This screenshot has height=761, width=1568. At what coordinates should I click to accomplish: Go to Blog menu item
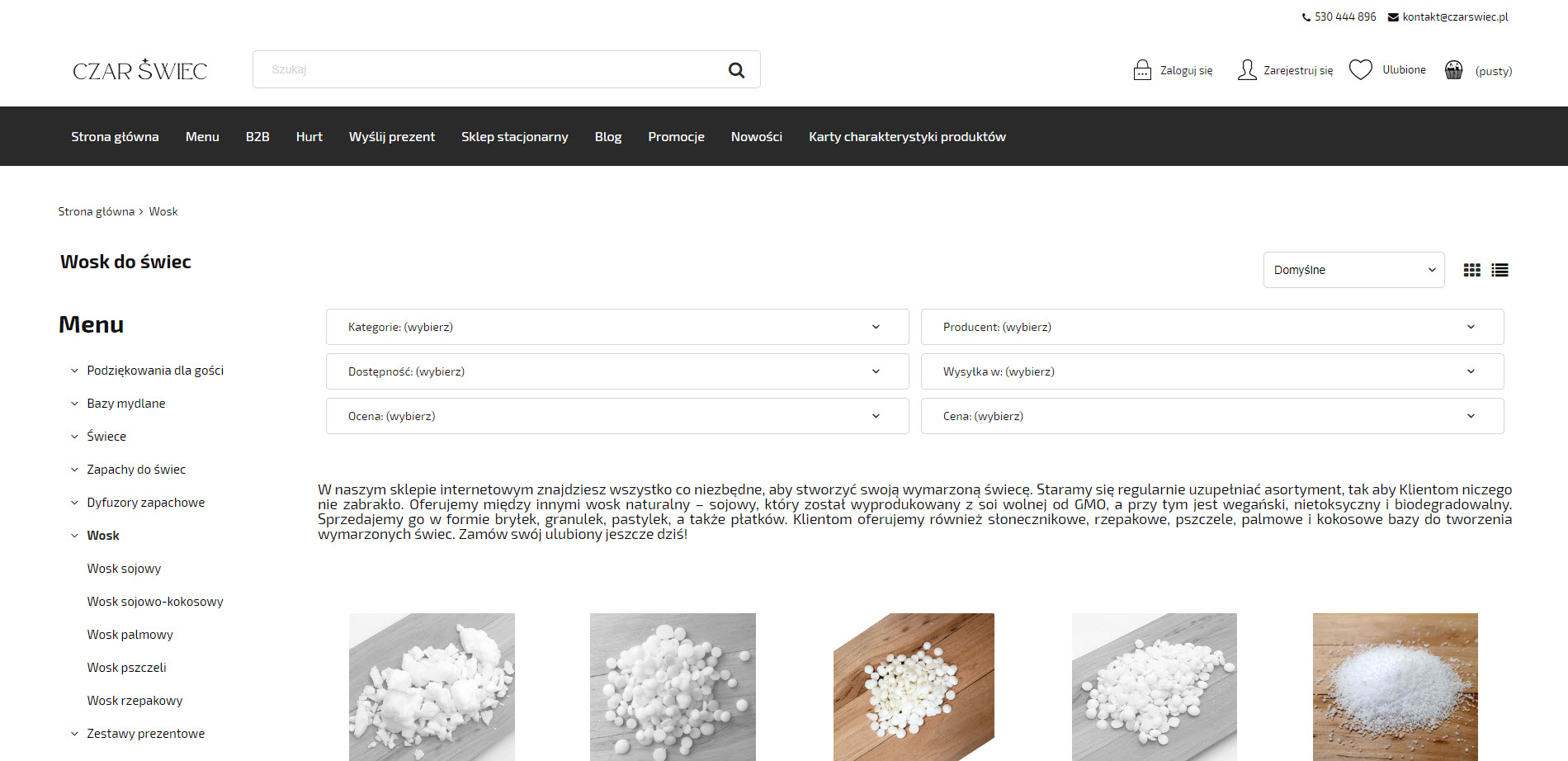tap(607, 137)
